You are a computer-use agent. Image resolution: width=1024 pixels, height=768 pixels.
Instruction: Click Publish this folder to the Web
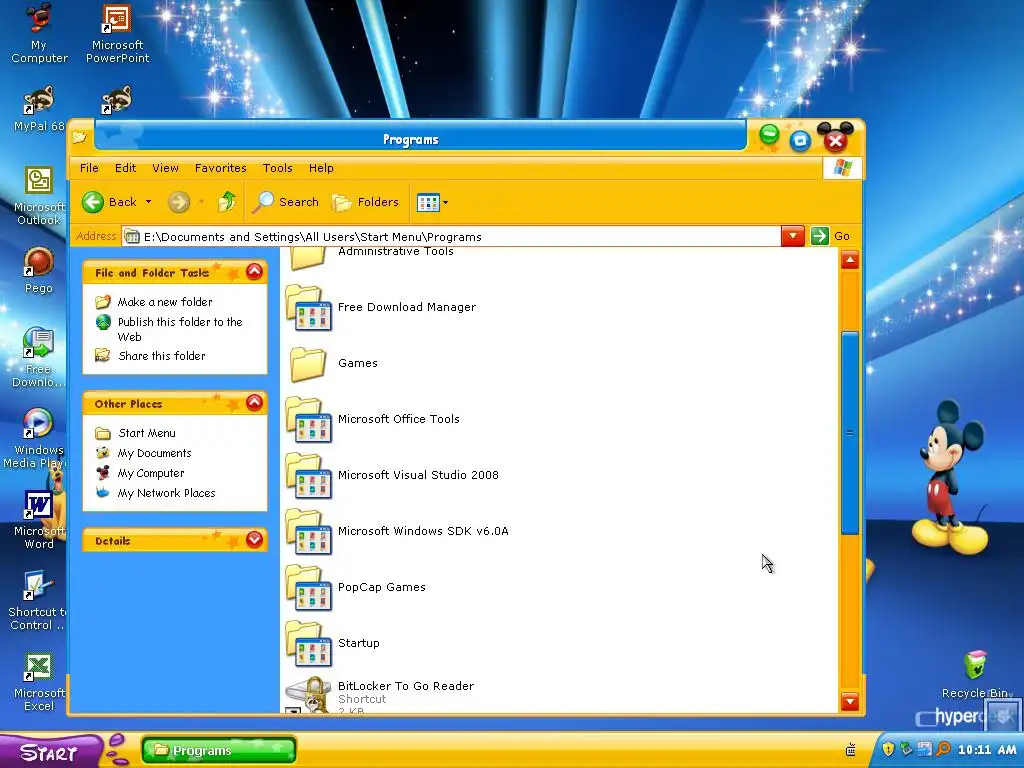point(180,329)
